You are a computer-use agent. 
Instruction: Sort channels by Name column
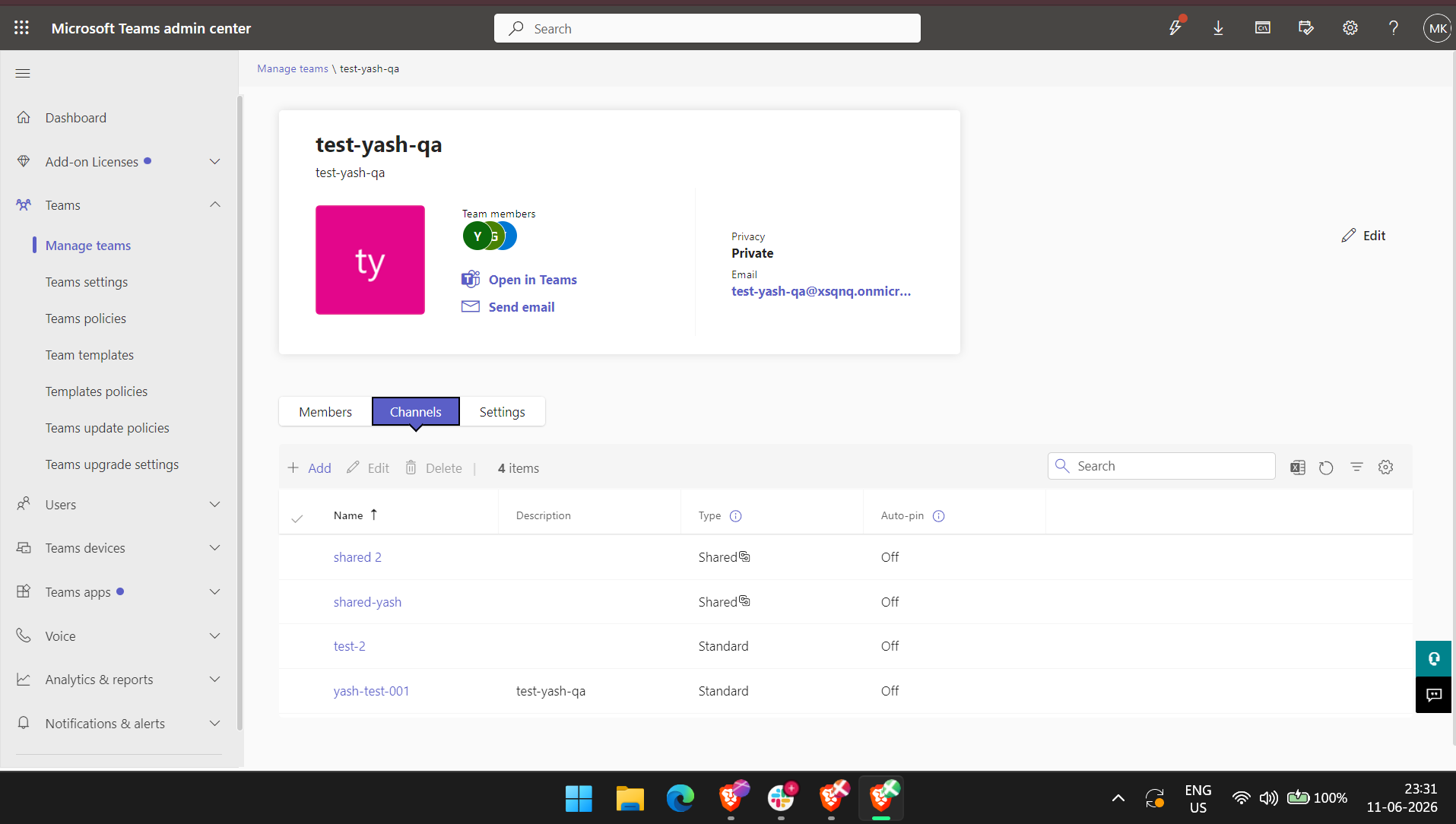pyautogui.click(x=355, y=515)
